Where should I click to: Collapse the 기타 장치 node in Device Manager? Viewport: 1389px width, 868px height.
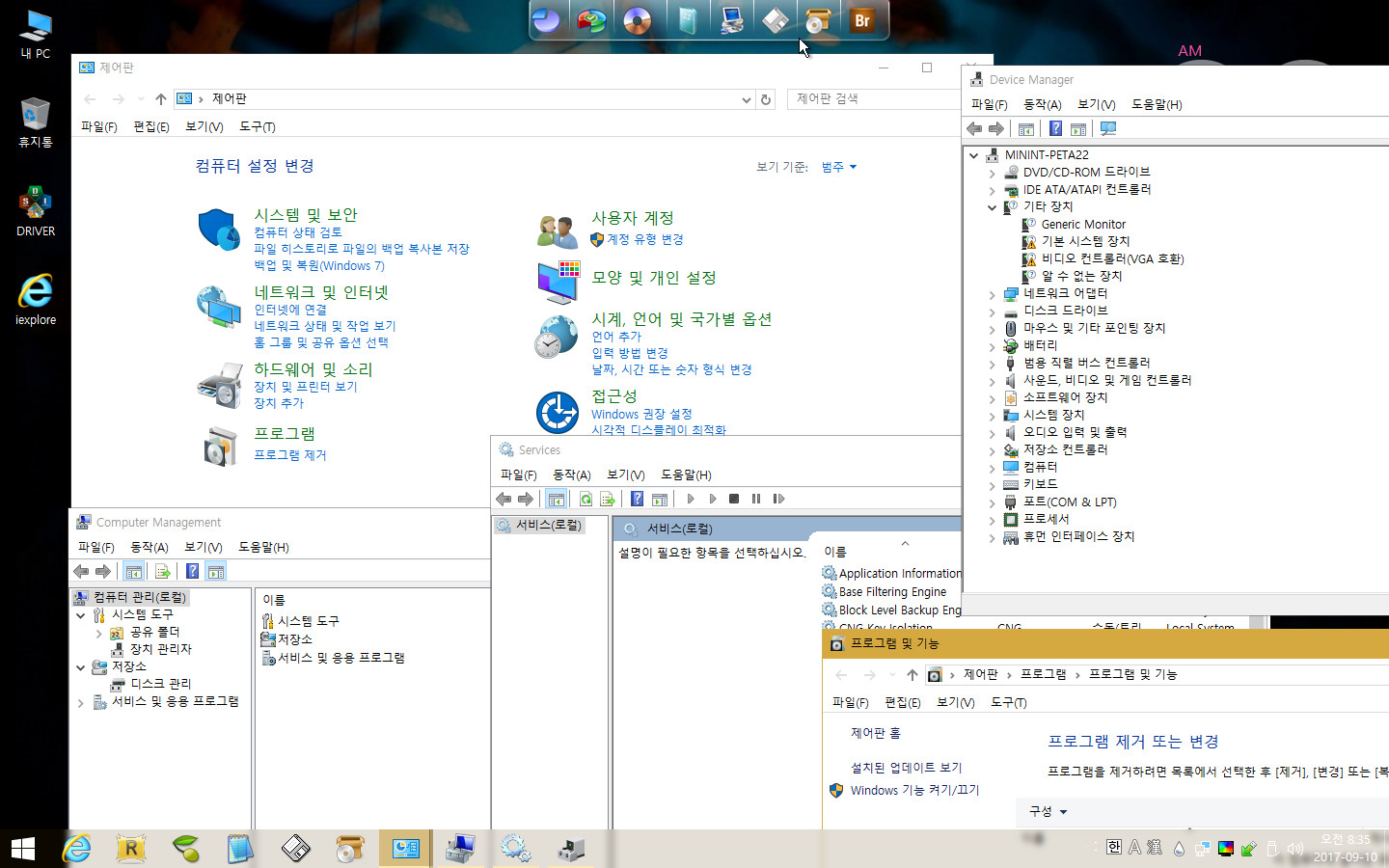[992, 206]
